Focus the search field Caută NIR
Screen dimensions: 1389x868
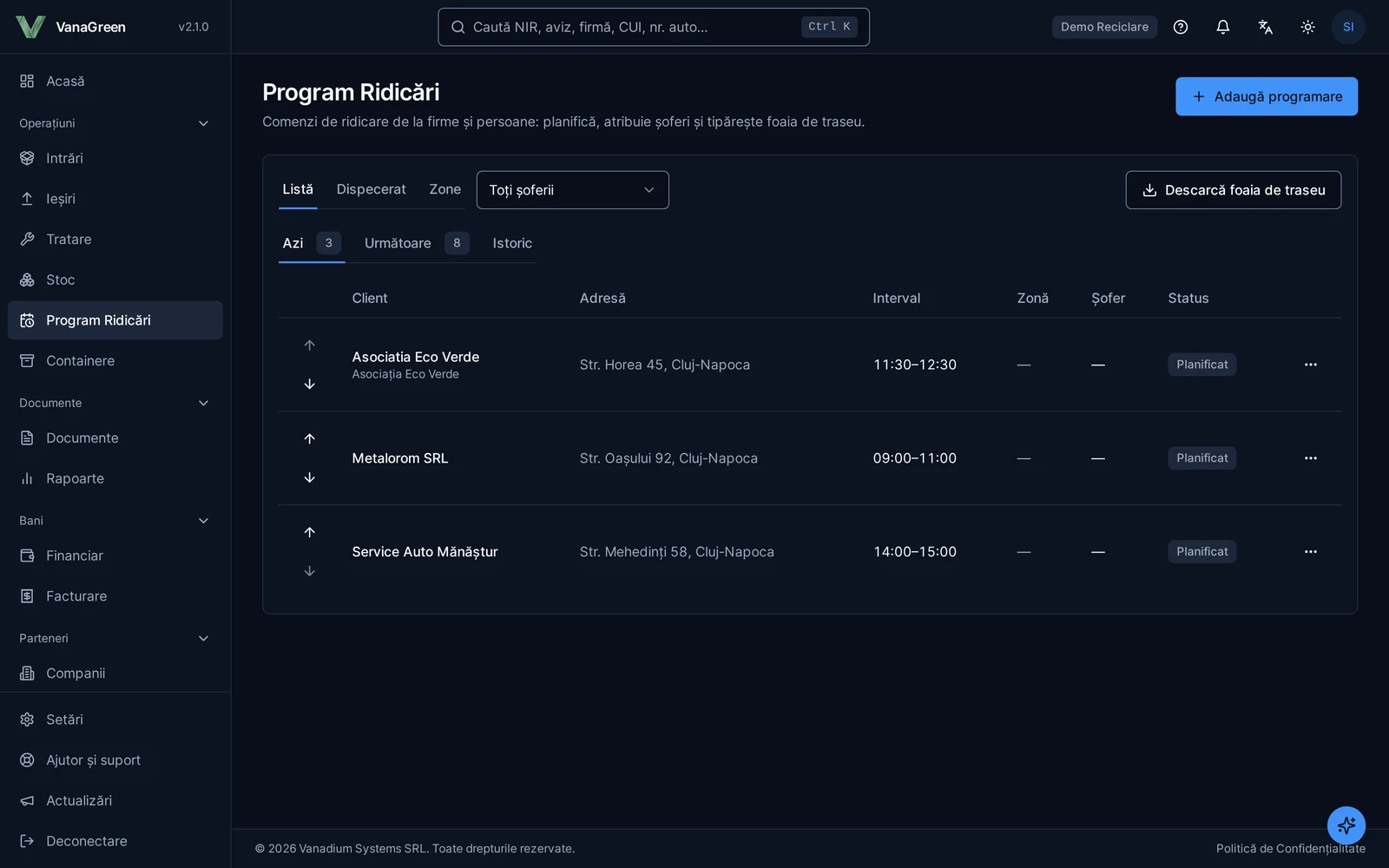[x=654, y=27]
